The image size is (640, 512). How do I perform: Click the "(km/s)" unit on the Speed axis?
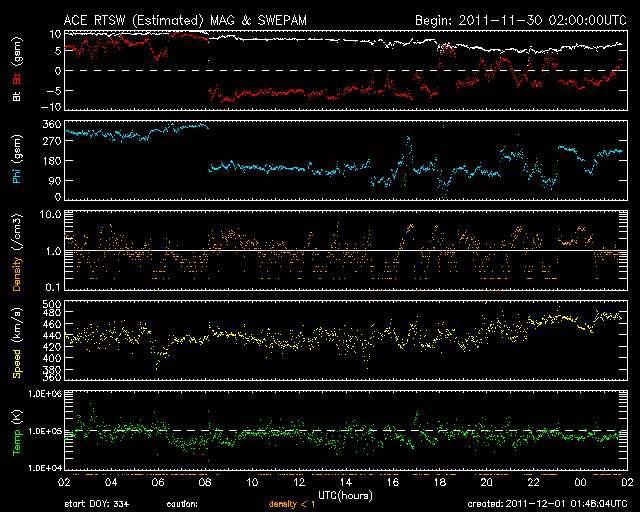click(17, 326)
